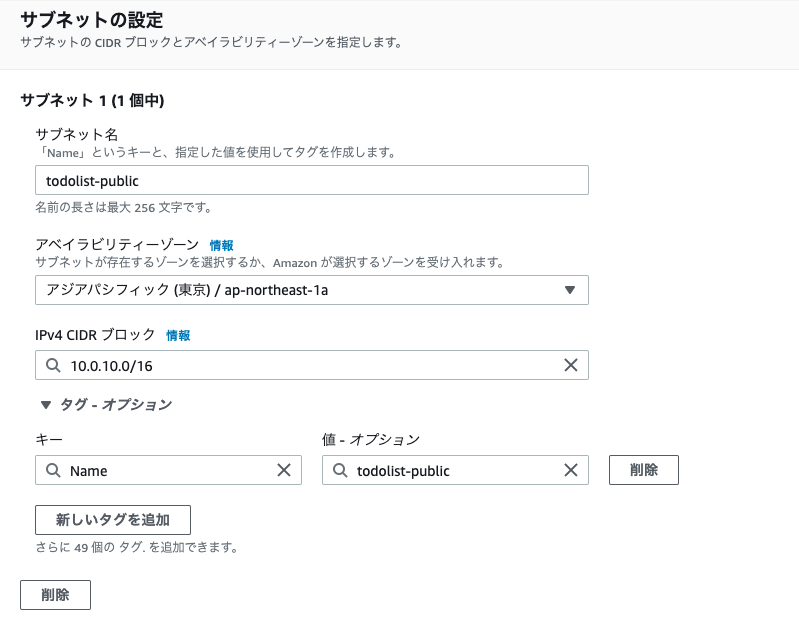Screen dimensions: 799x622
Task: Collapse the タグ - オプション section triangle
Action: coord(46,405)
